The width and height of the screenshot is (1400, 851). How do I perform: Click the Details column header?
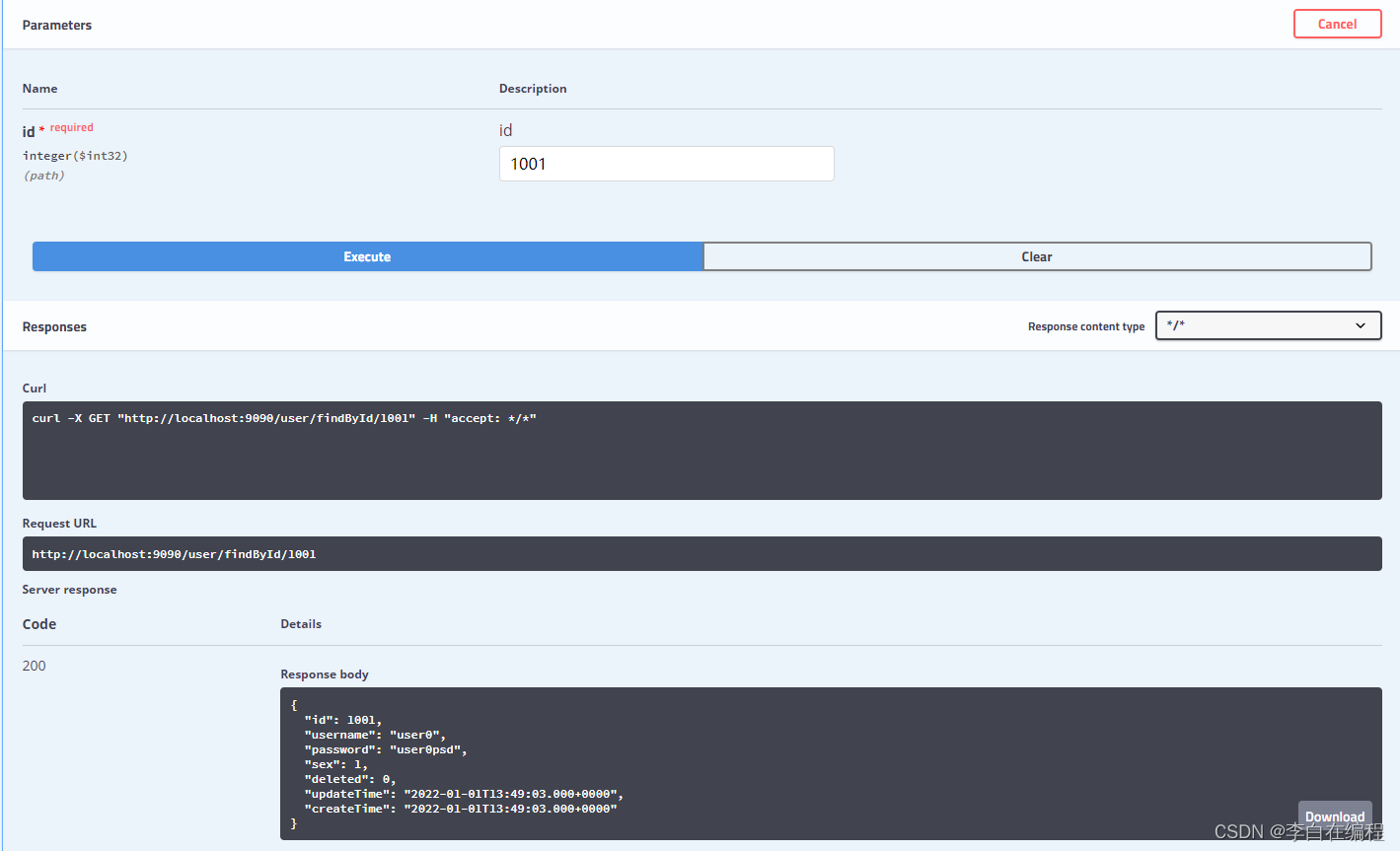pos(301,624)
